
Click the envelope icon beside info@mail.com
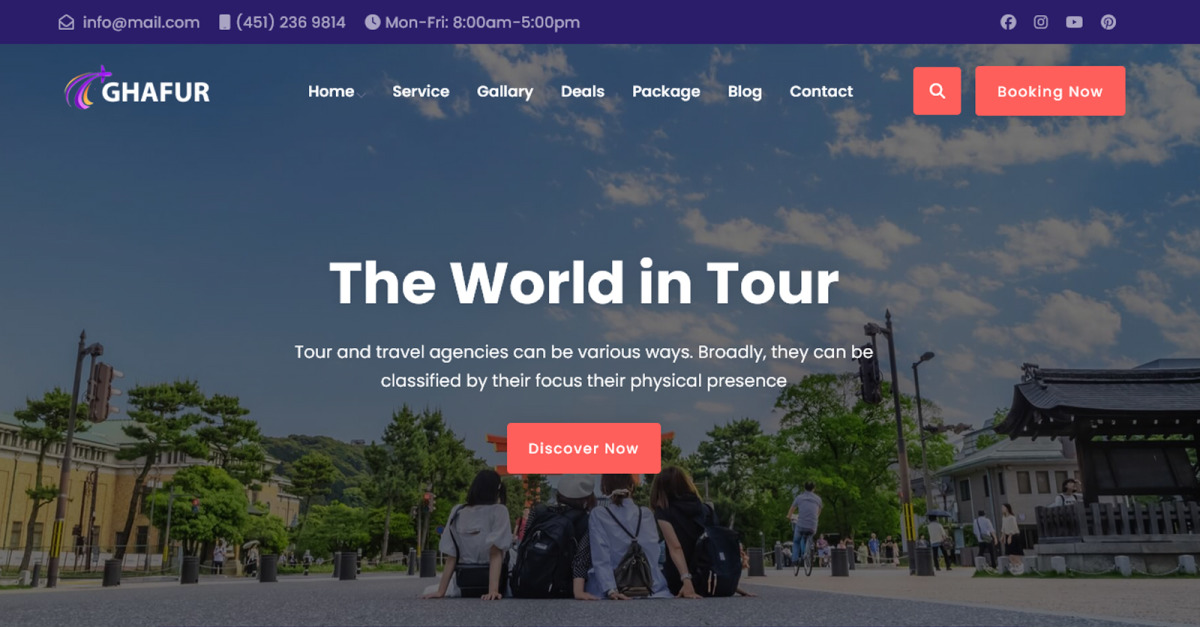point(66,22)
